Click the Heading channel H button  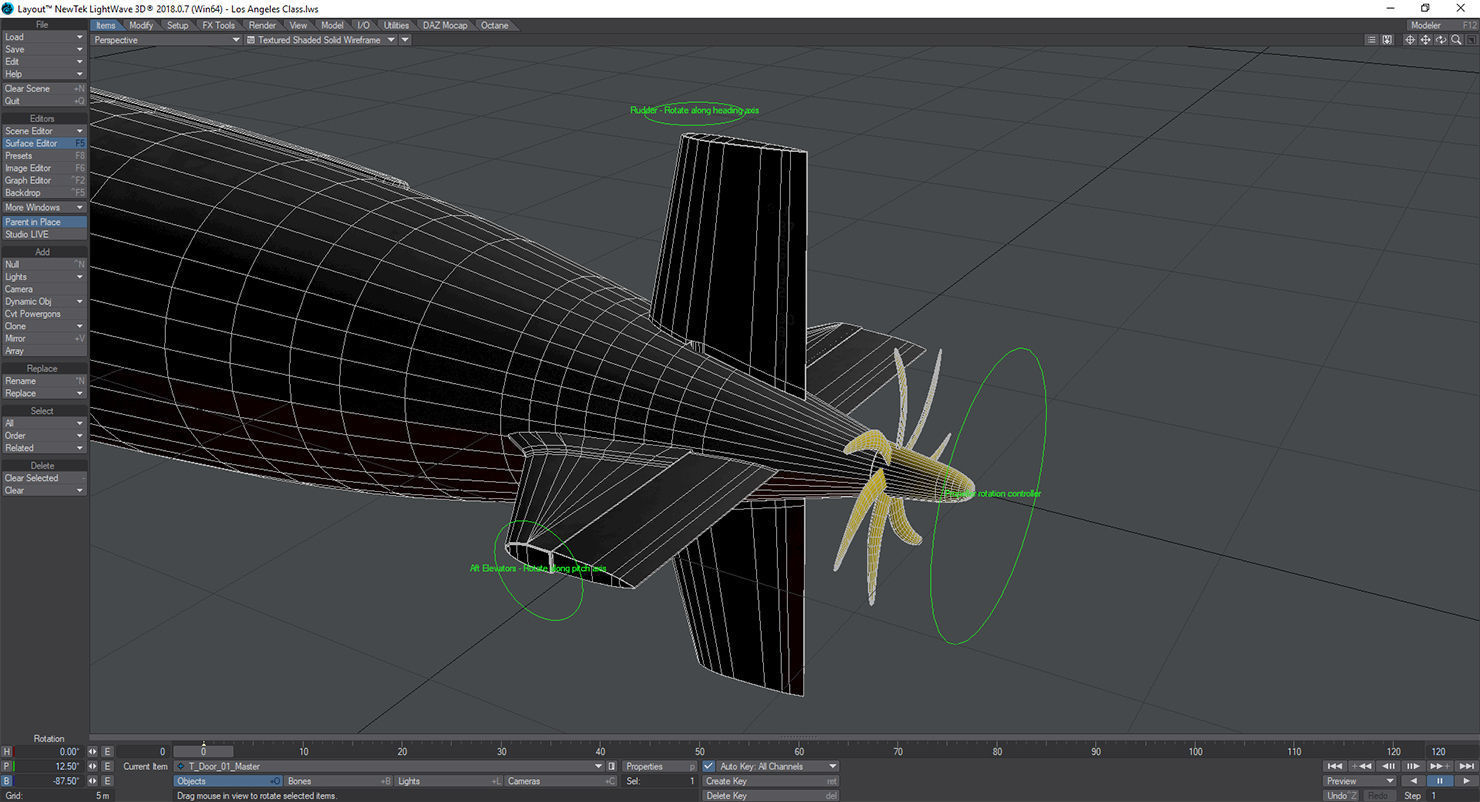[x=7, y=752]
